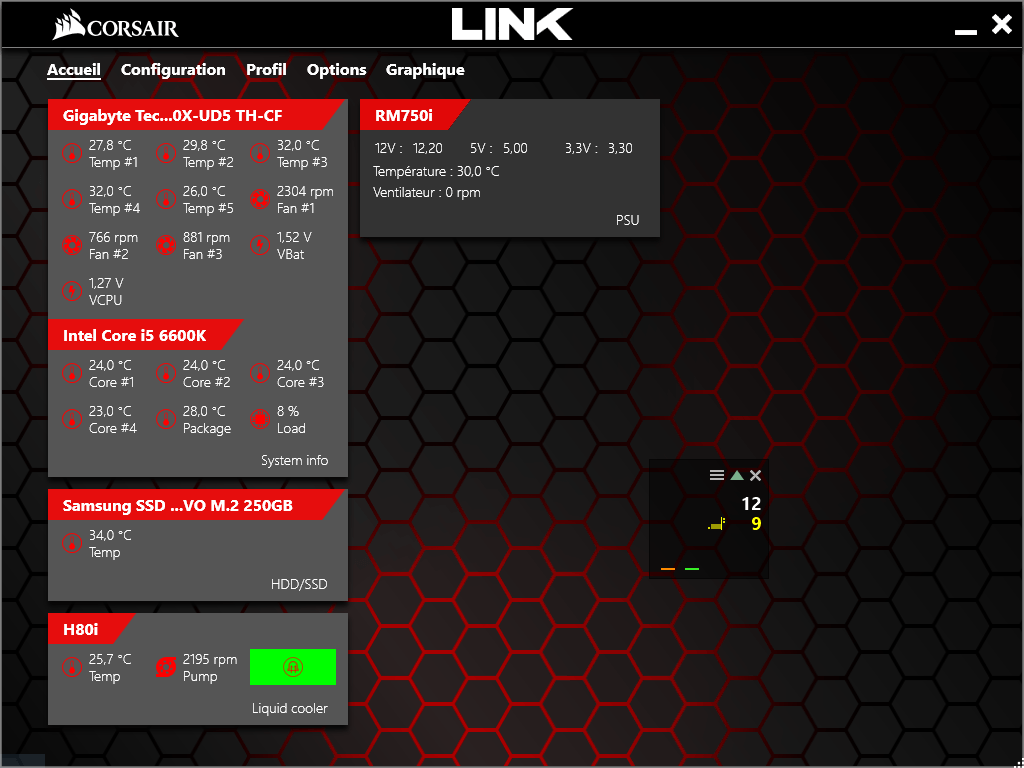Select the Accueil tab

(x=74, y=70)
